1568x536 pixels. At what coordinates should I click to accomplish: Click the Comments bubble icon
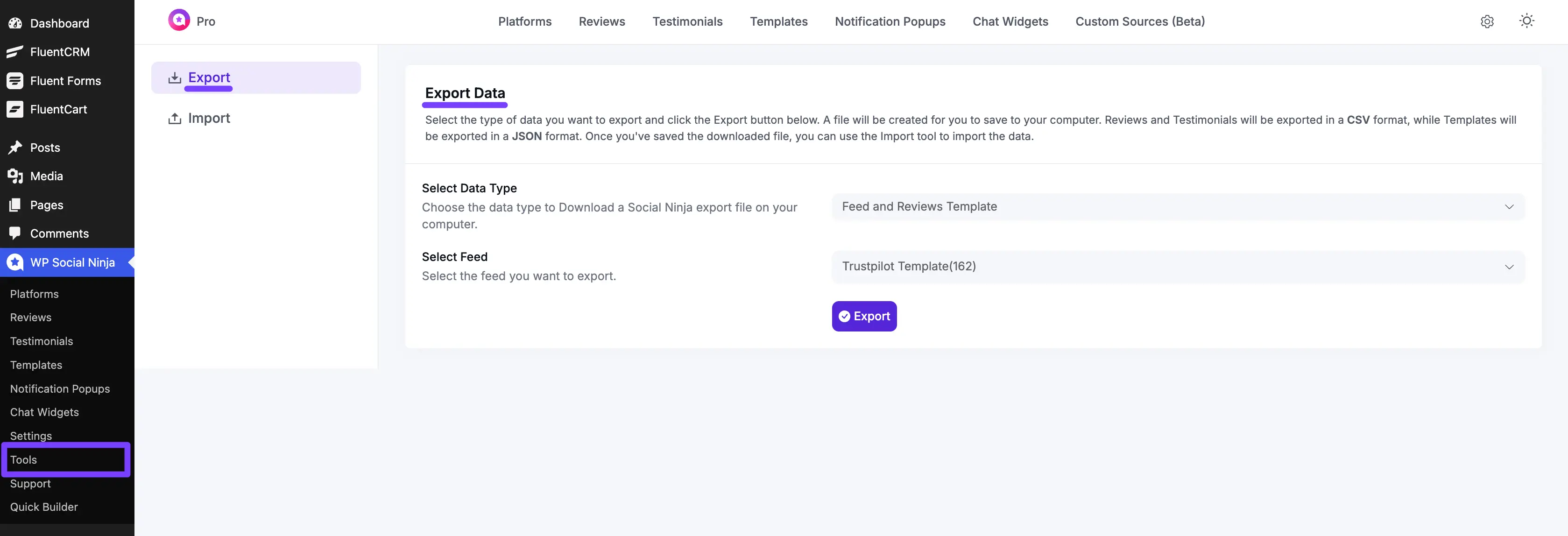[x=15, y=233]
